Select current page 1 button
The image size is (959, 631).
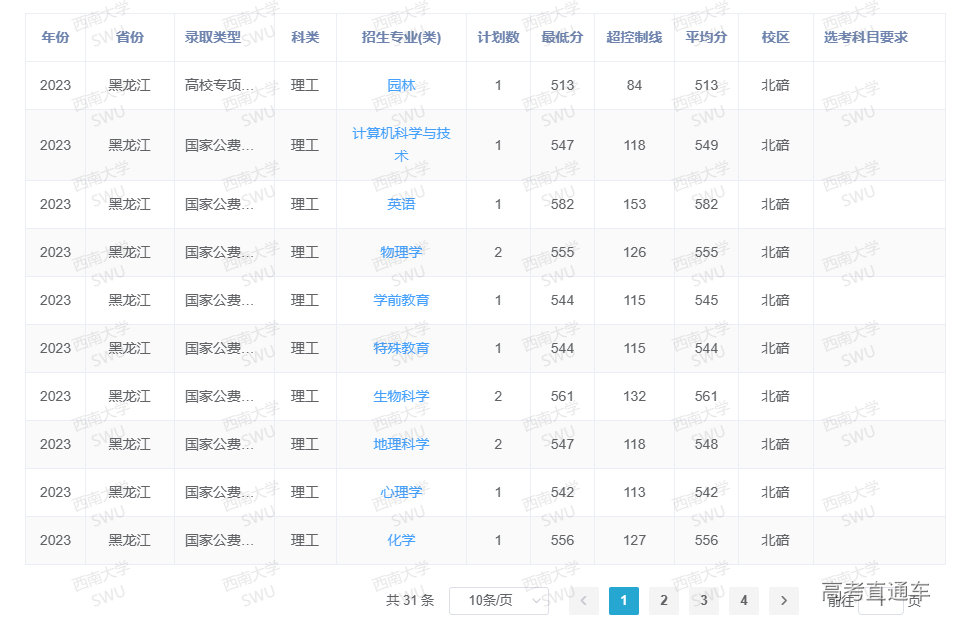[x=624, y=600]
